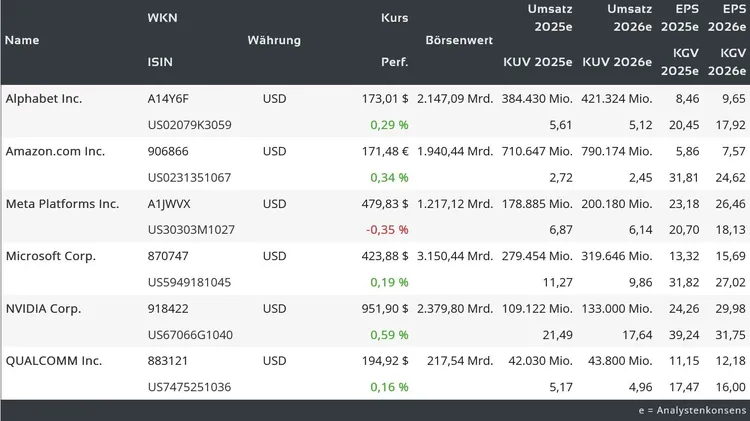The image size is (750, 421).
Task: Click the KGV 2025e header
Action: coord(680,62)
